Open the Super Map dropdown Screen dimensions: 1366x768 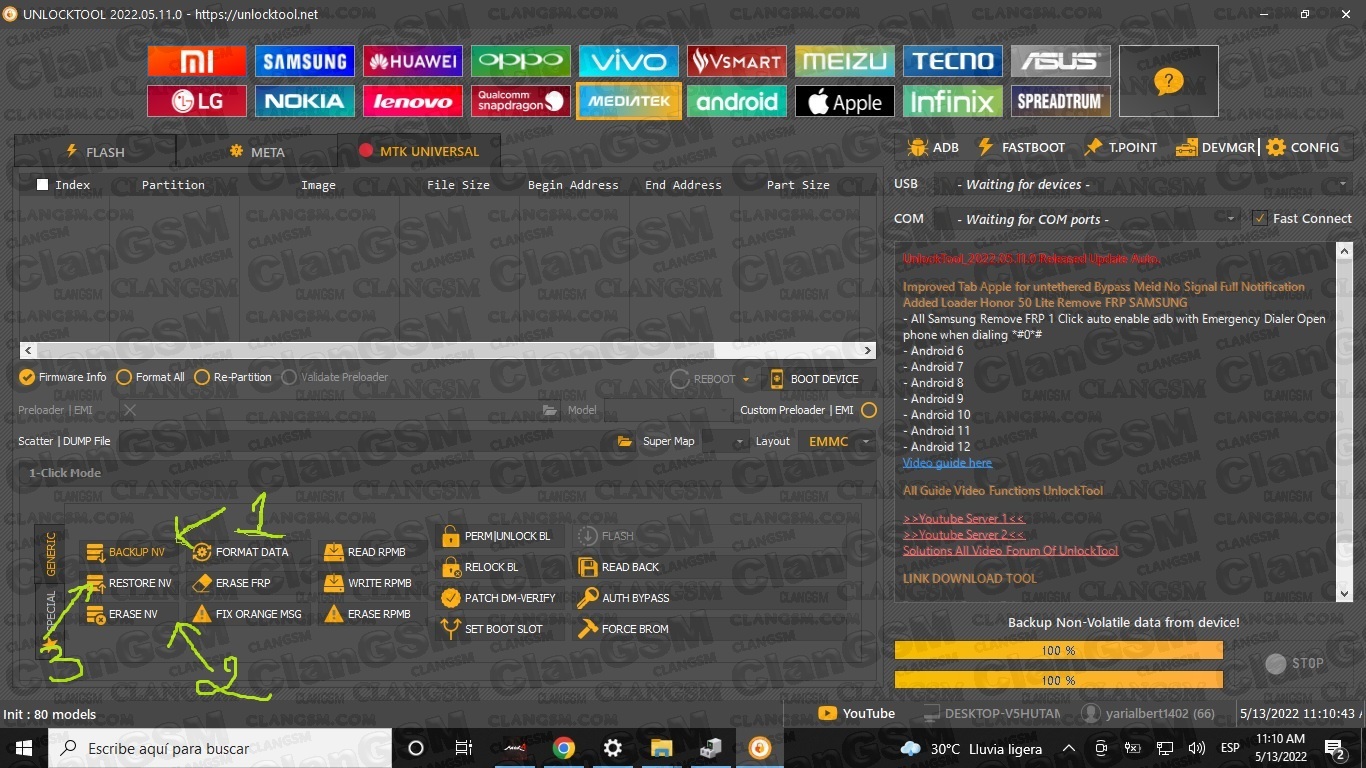[x=724, y=441]
